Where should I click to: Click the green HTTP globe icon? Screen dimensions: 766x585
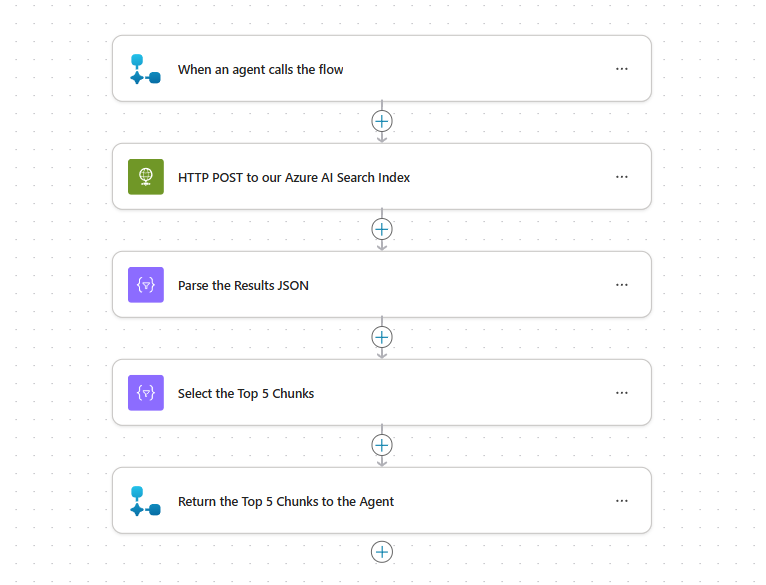[x=146, y=177]
